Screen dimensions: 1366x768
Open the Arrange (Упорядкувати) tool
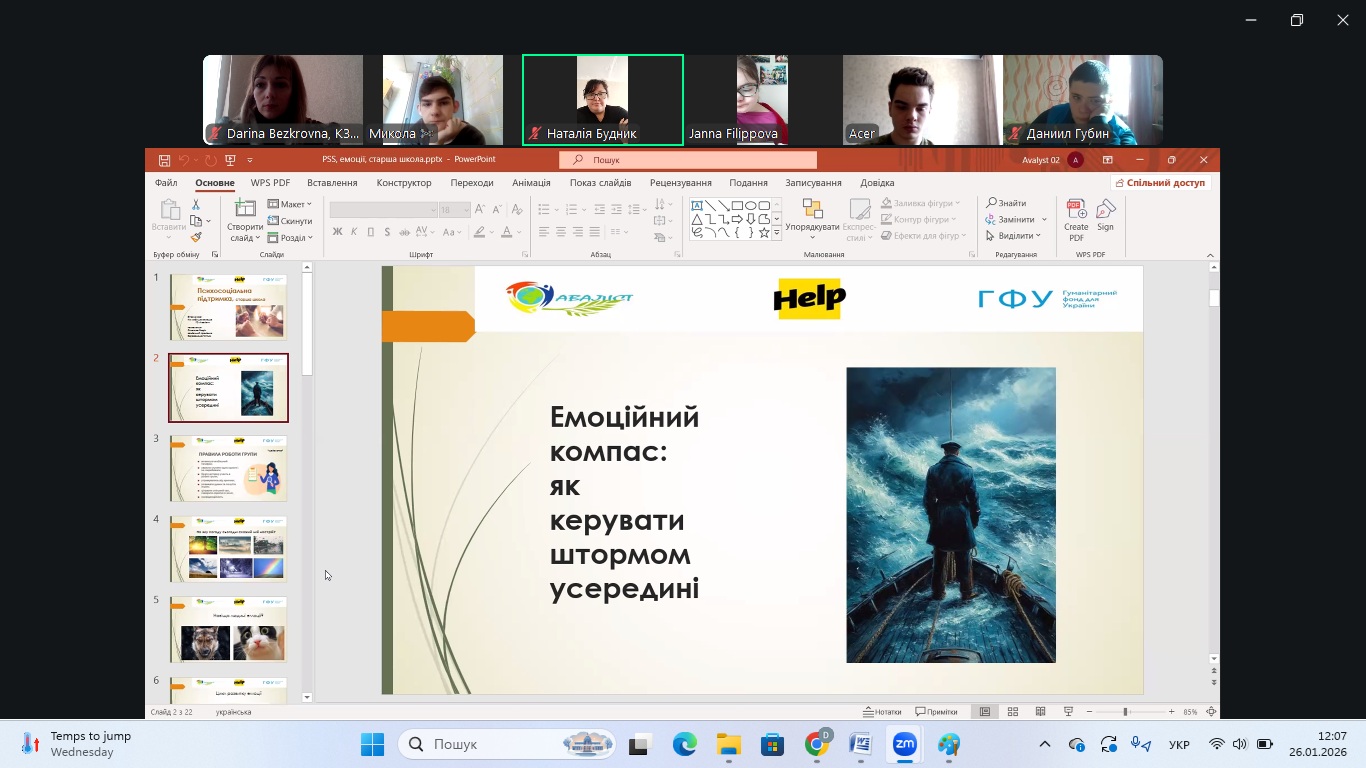pyautogui.click(x=812, y=219)
